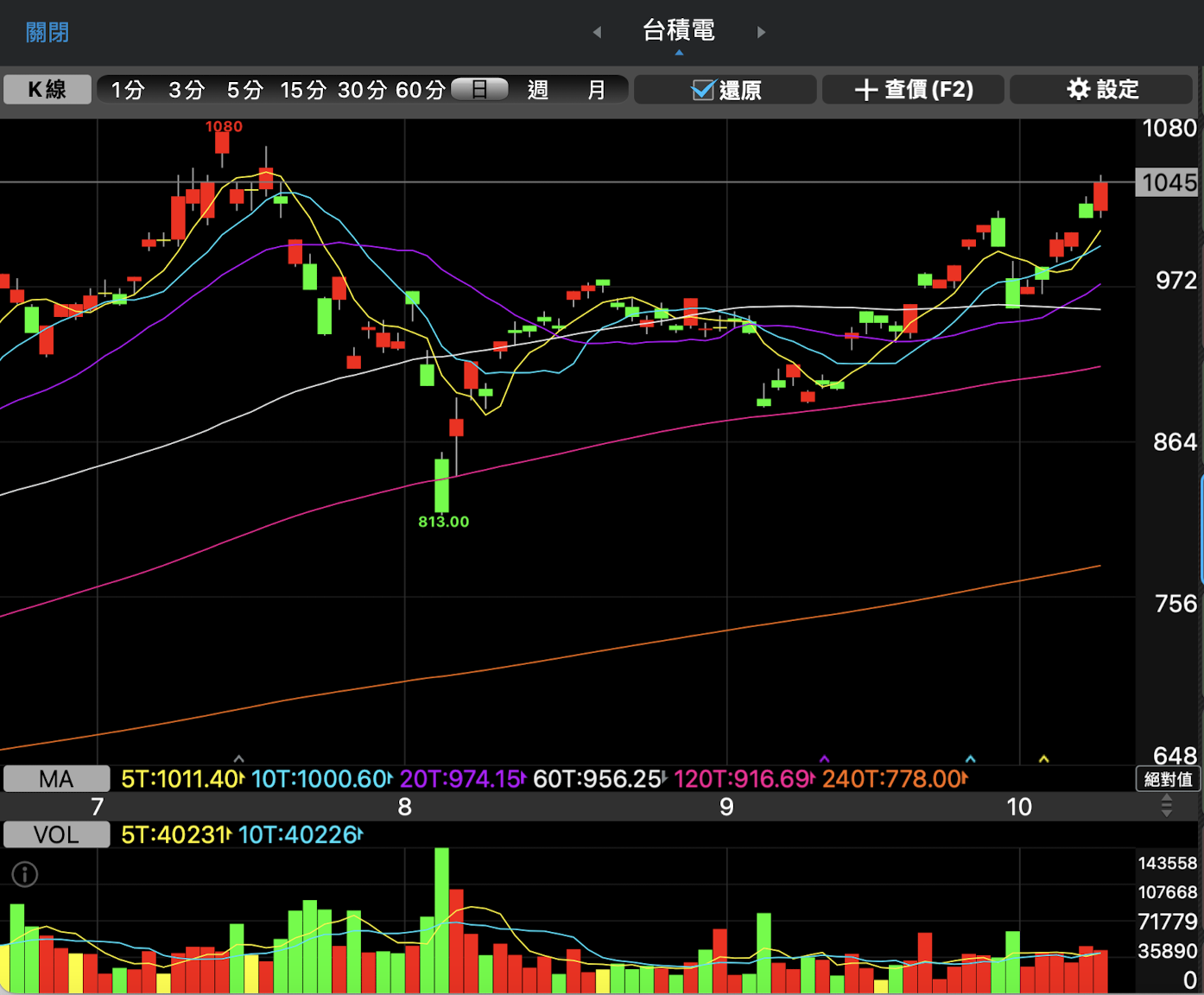Click the next stock right arrow
Screen dimensions: 1204x995
[761, 32]
